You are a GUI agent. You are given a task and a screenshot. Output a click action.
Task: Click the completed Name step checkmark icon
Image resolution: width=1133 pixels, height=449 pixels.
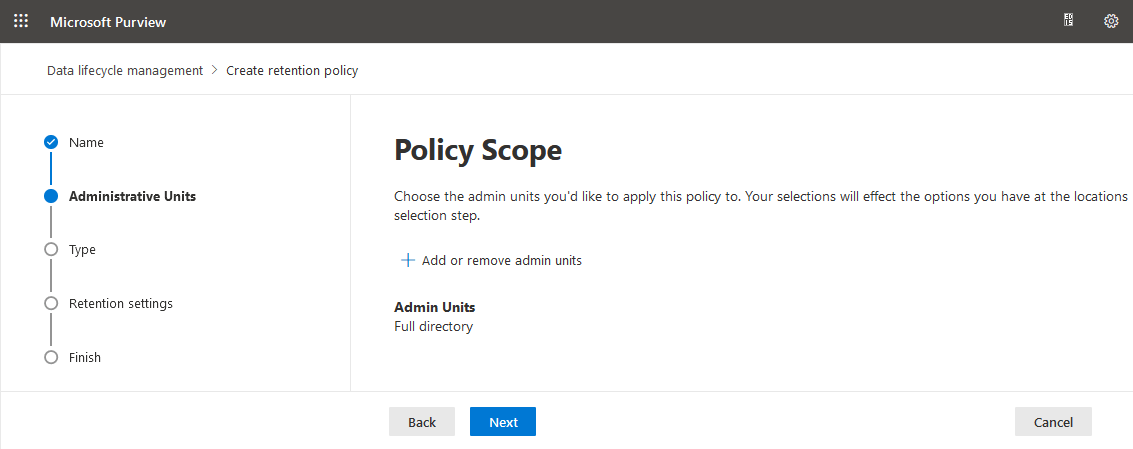(51, 142)
